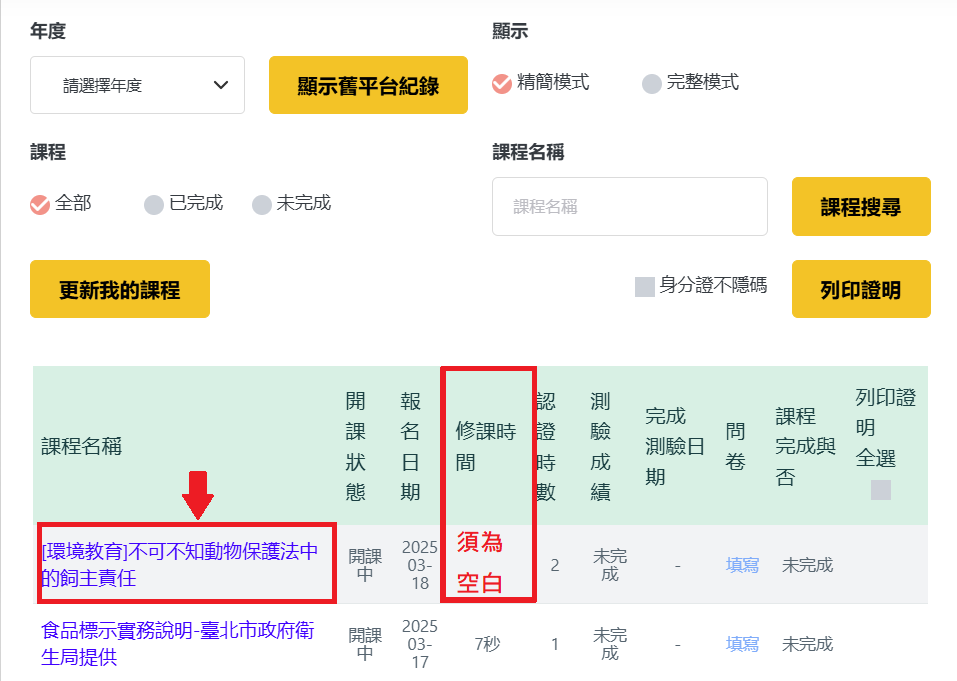Click the 更新我的課程 button
The width and height of the screenshot is (957, 681).
click(120, 289)
